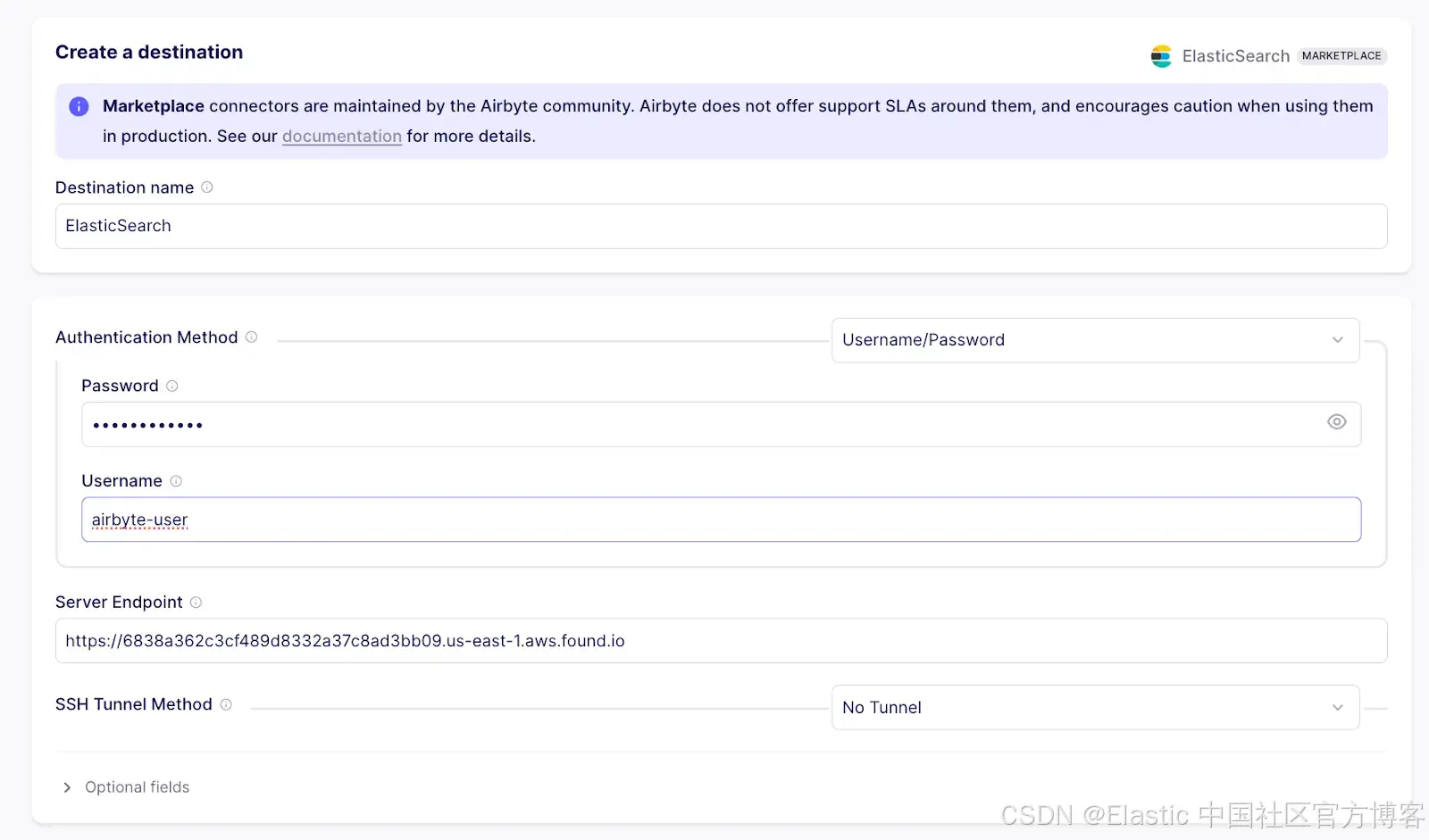Open the documentation link
The width and height of the screenshot is (1429, 840).
(x=341, y=137)
